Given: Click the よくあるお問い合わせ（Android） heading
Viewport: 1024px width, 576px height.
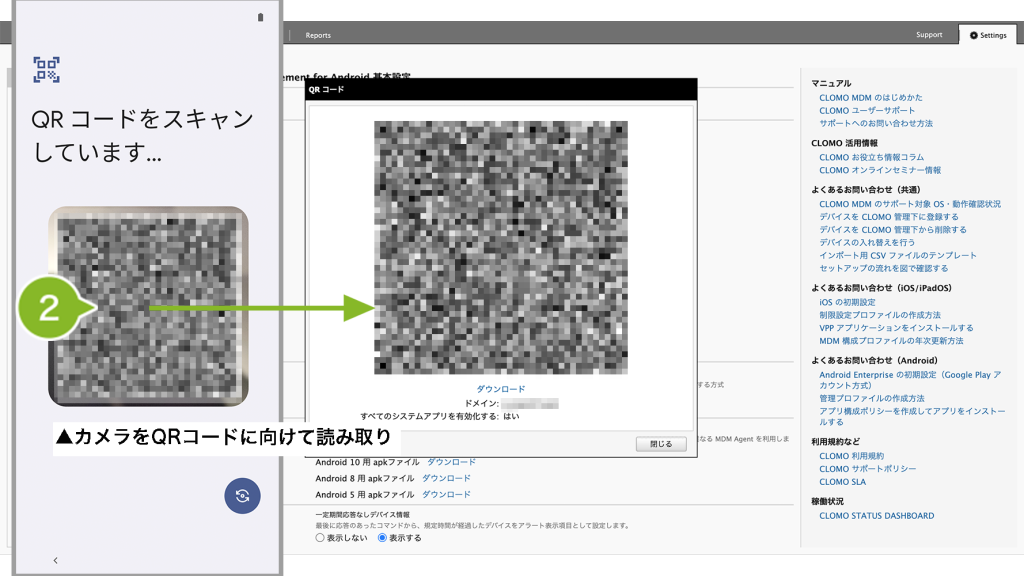Looking at the screenshot, I should point(874,360).
